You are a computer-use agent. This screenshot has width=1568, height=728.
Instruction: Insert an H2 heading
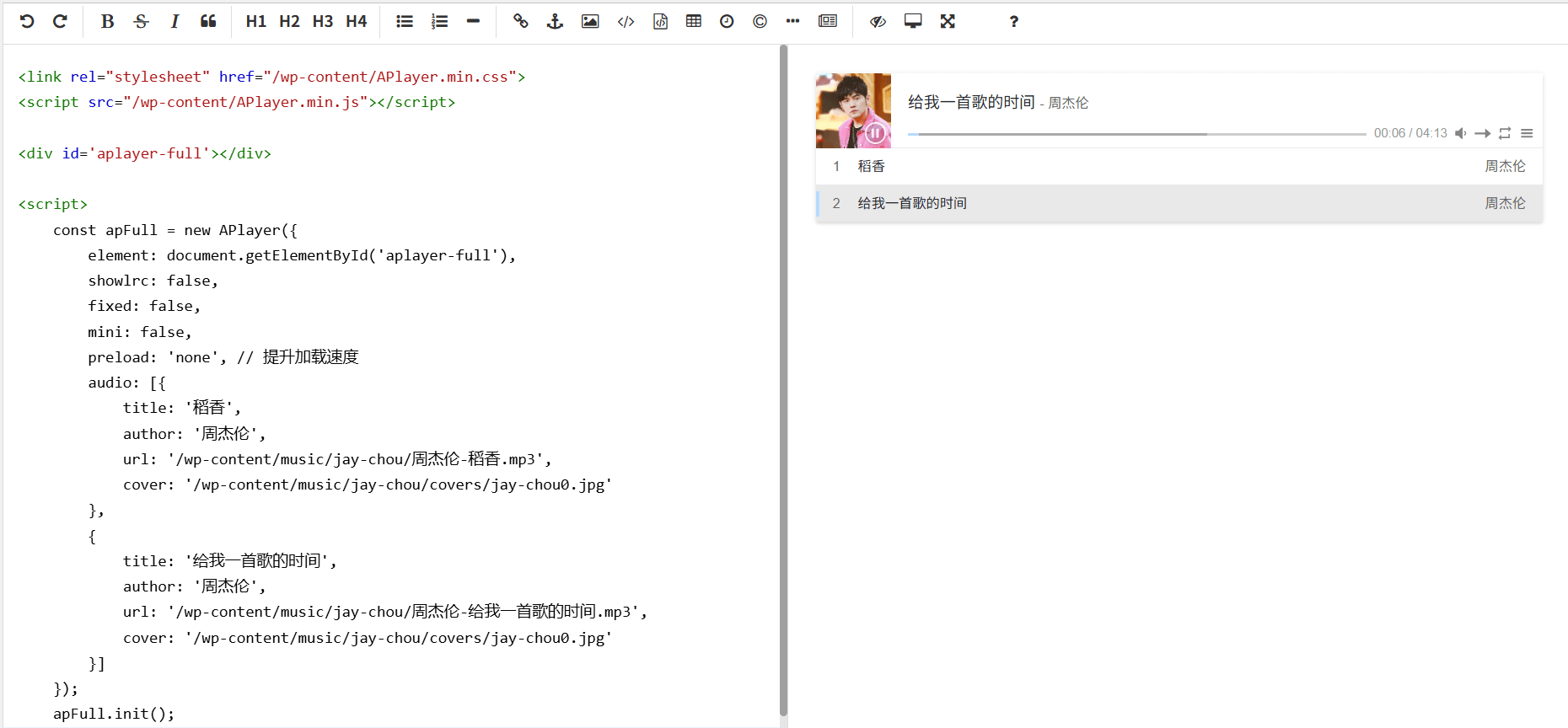click(289, 22)
